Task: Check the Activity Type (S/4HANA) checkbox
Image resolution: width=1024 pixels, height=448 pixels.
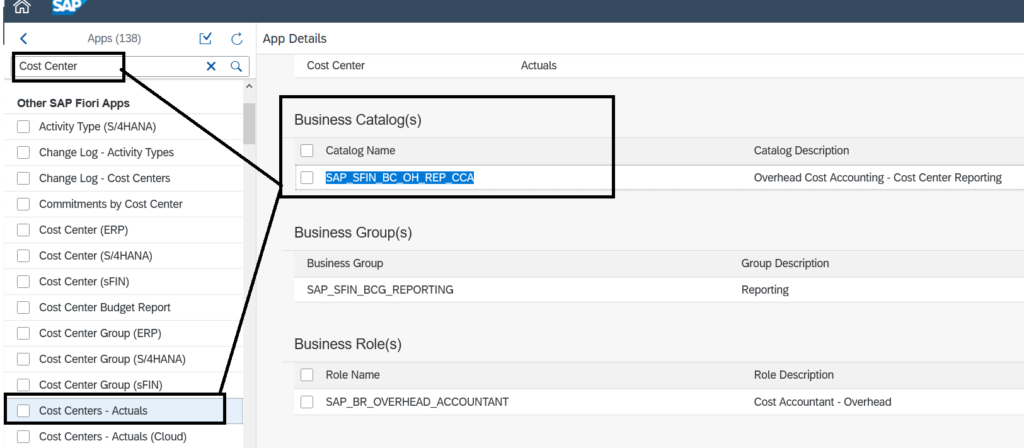Action: coord(24,127)
